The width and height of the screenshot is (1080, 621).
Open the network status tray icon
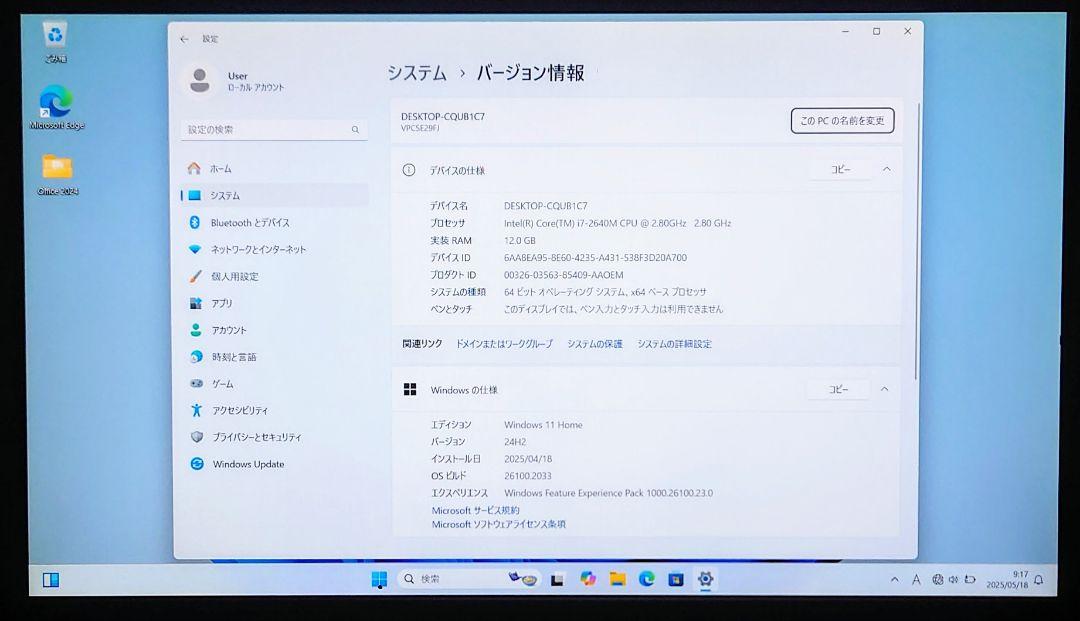[937, 580]
